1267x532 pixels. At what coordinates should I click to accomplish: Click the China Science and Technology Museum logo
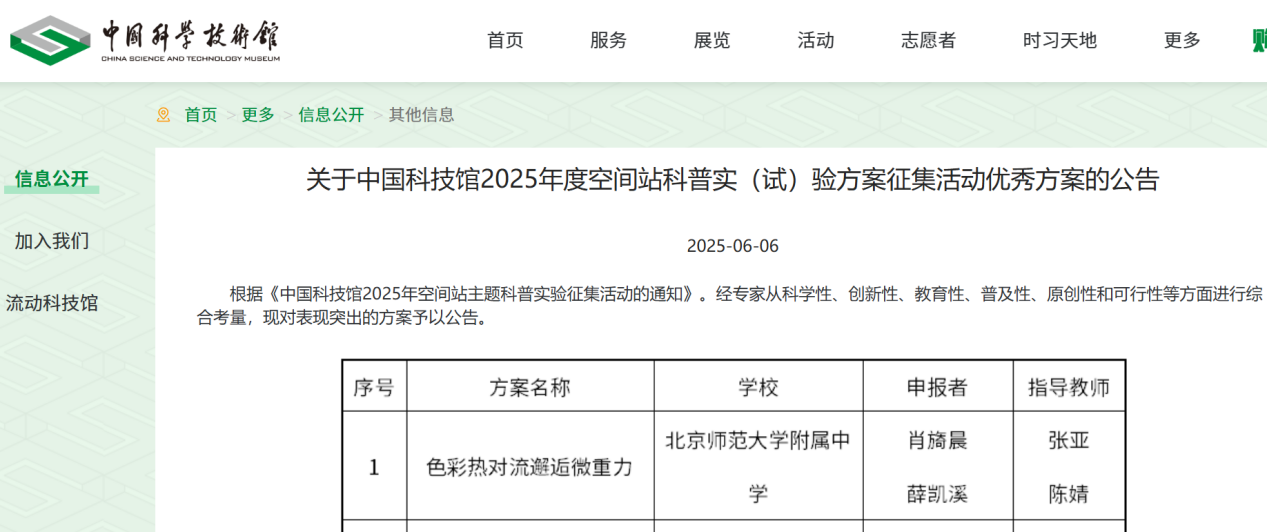click(x=146, y=39)
